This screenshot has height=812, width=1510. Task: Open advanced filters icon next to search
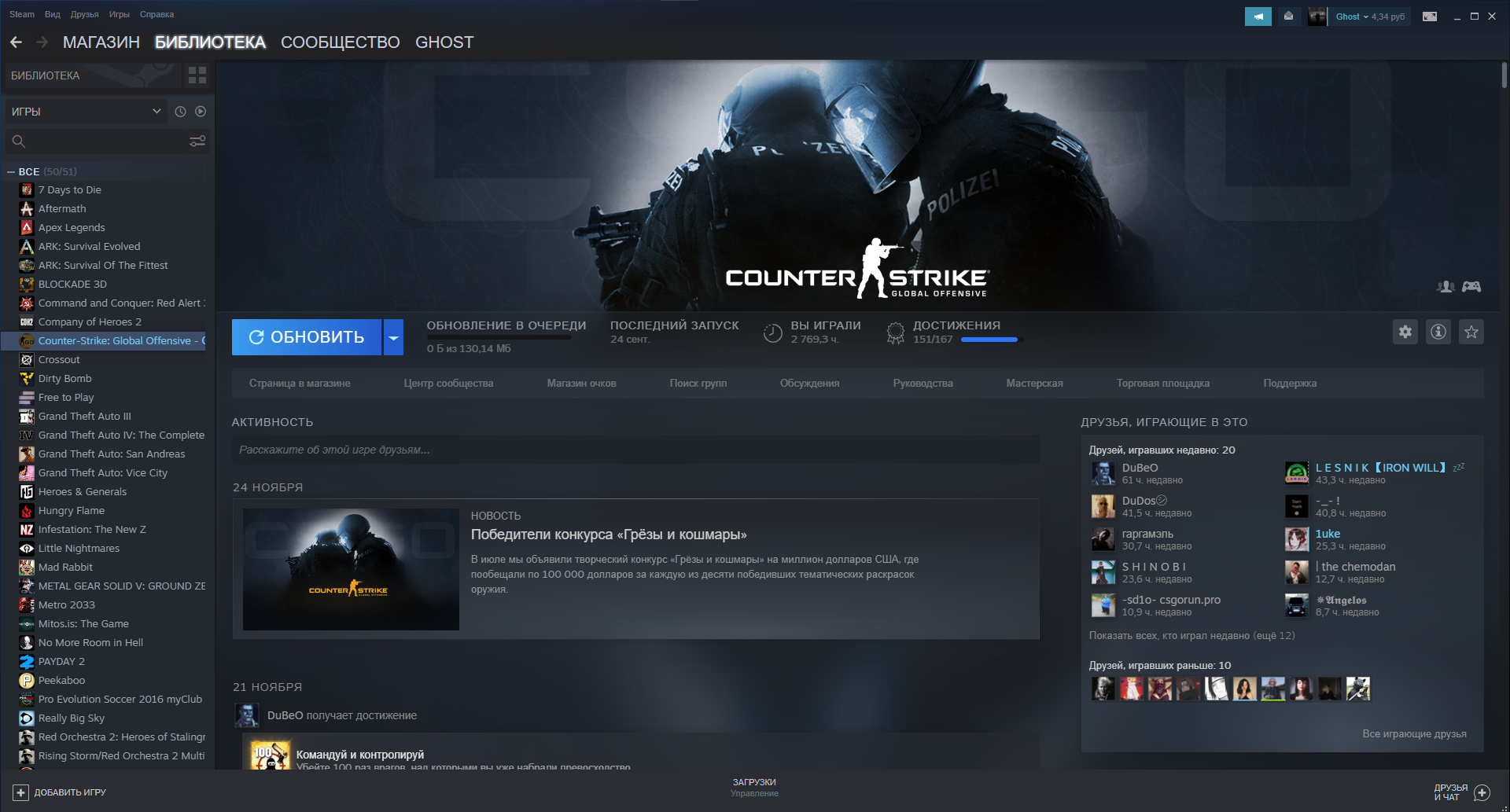197,141
